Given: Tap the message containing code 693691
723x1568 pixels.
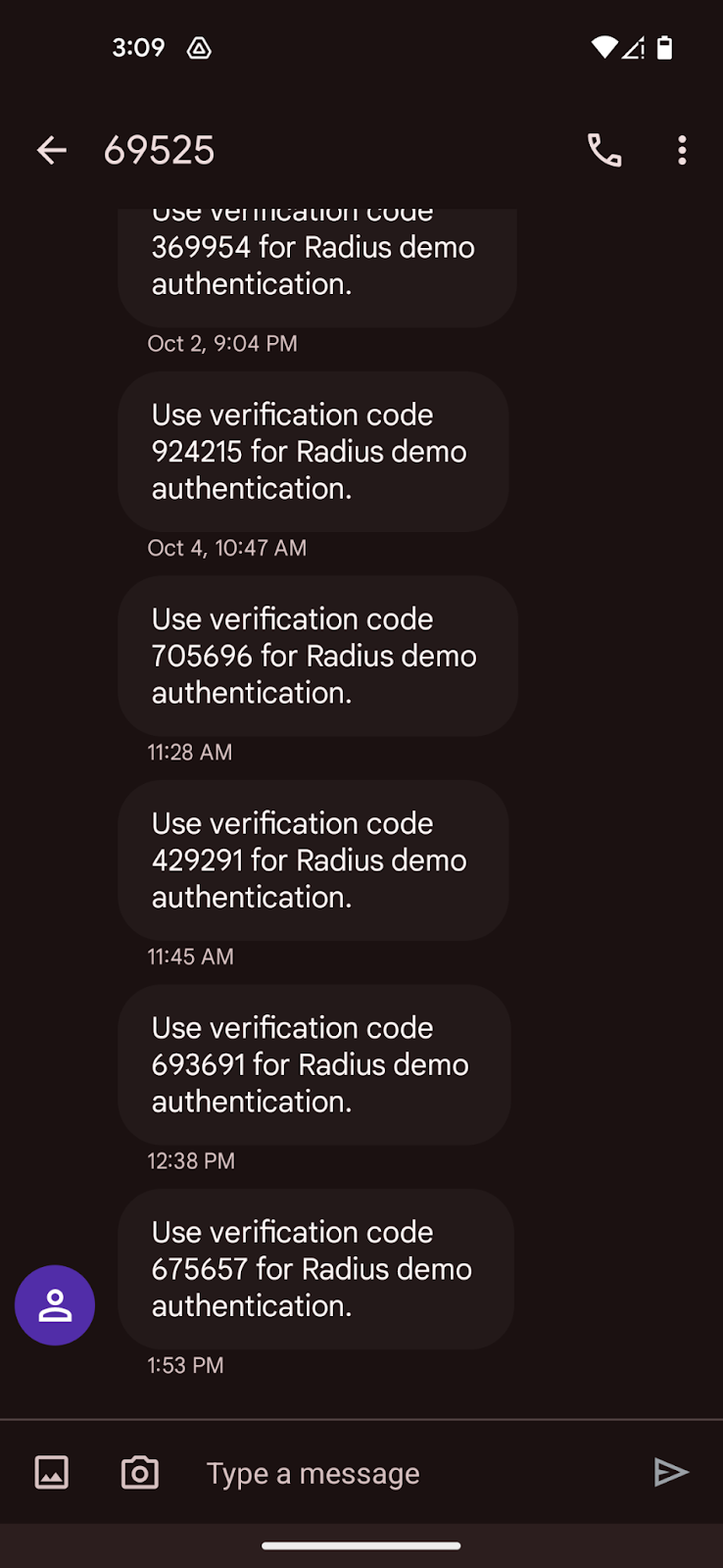Looking at the screenshot, I should pos(313,1064).
